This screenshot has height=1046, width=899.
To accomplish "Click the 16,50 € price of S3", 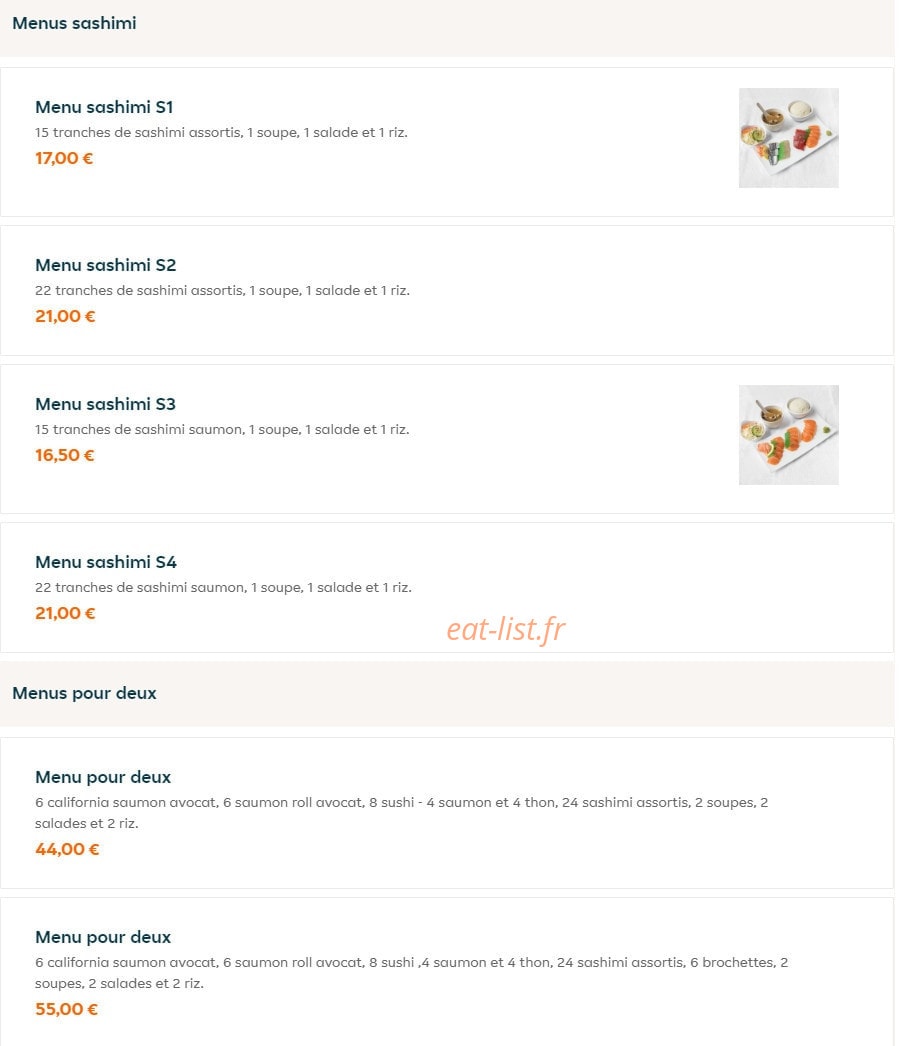I will click(x=65, y=455).
